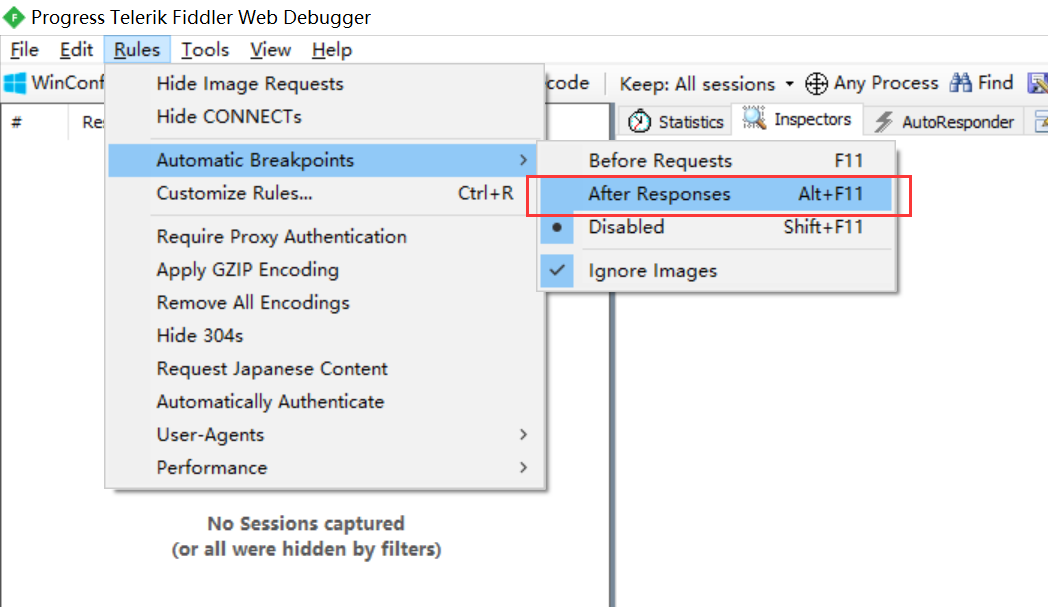This screenshot has height=607, width=1048.
Task: Toggle Require Proxy Authentication
Action: (x=325, y=237)
